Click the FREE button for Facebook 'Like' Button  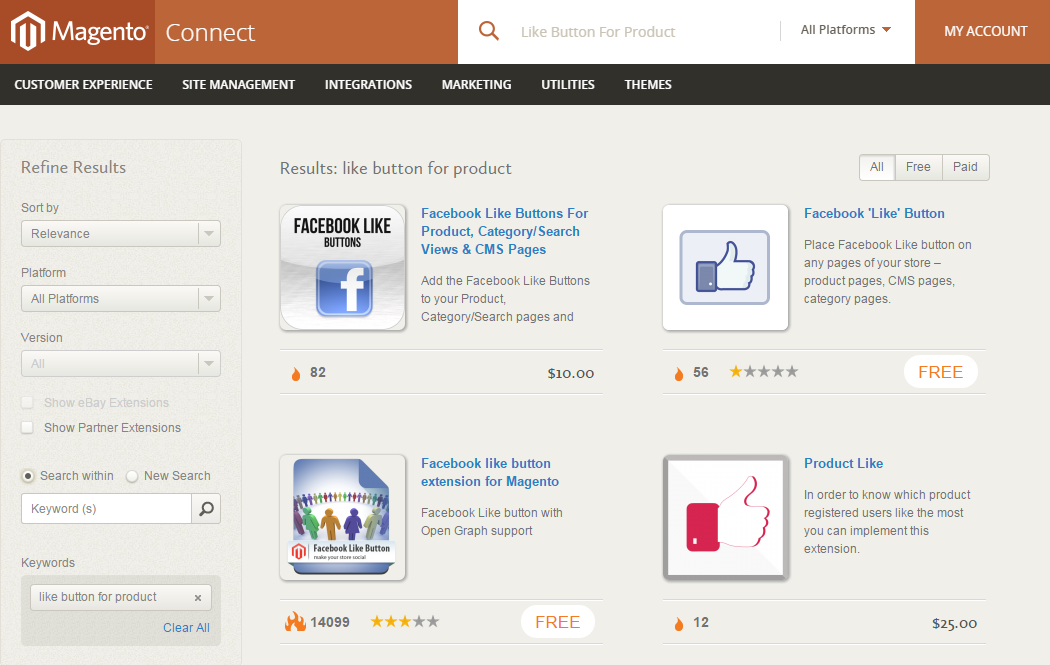pyautogui.click(x=941, y=372)
